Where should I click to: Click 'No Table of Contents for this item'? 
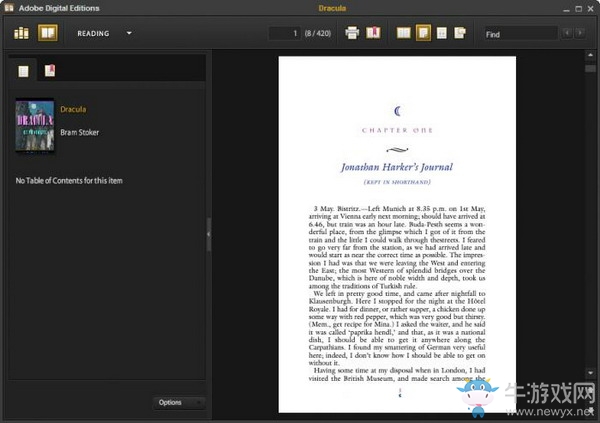point(69,181)
